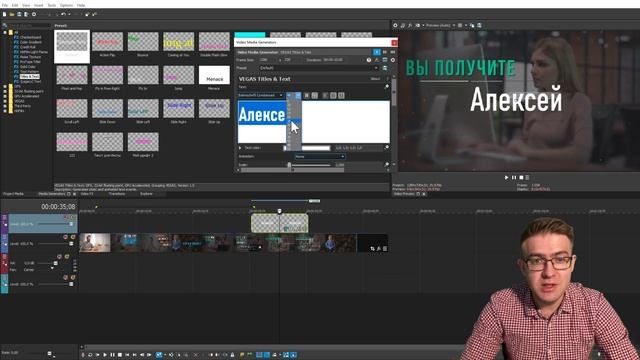This screenshot has height=360, width=640.
Task: Click the text event on top timeline track
Action: (280, 224)
